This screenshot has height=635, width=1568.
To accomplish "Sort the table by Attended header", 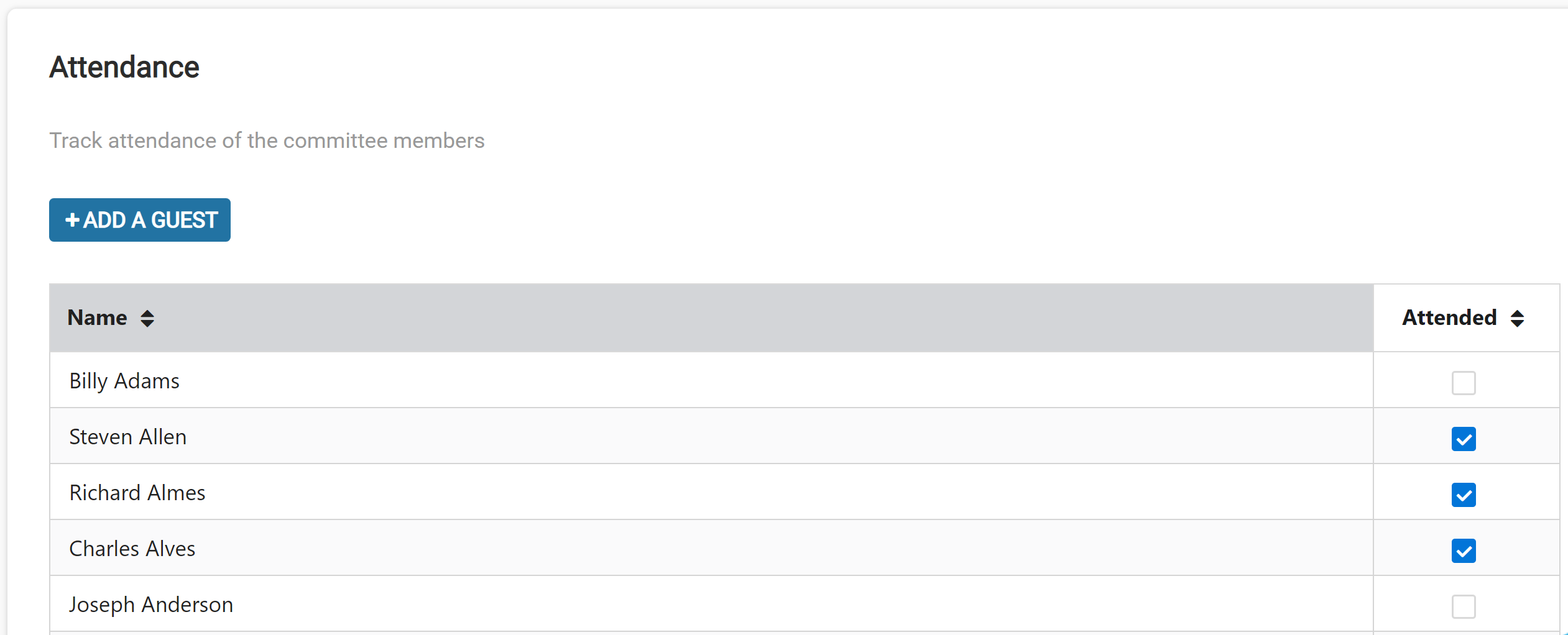I will pyautogui.click(x=1467, y=318).
